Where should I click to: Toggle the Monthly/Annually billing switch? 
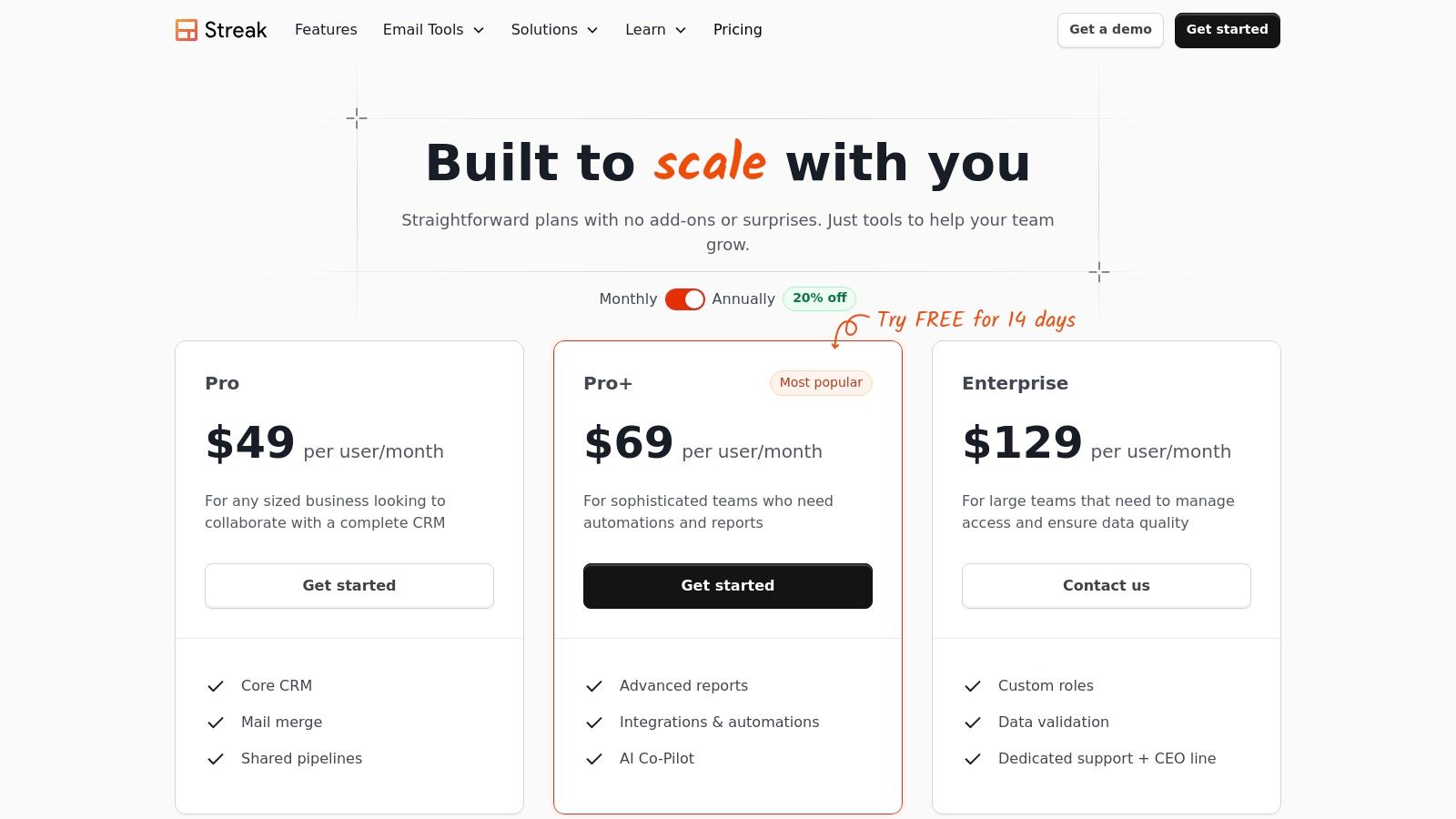pyautogui.click(x=684, y=299)
